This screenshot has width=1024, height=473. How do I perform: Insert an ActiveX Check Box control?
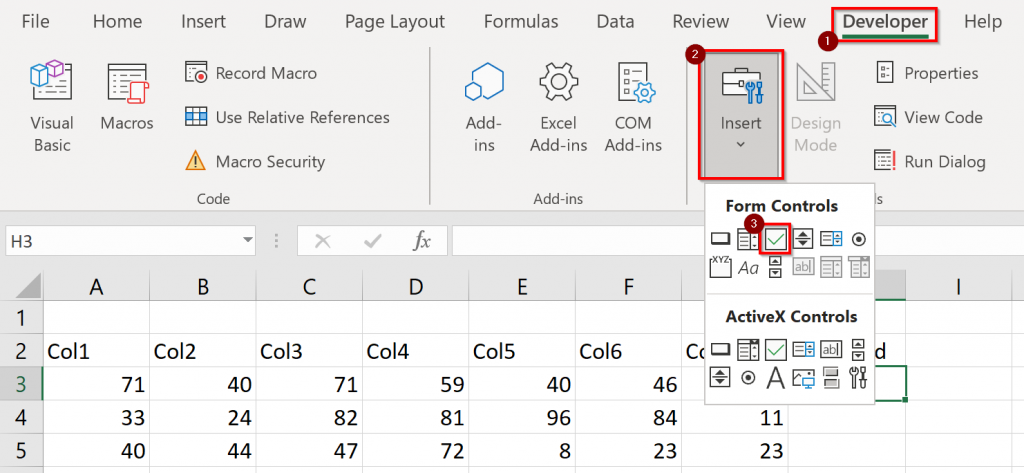tap(775, 349)
